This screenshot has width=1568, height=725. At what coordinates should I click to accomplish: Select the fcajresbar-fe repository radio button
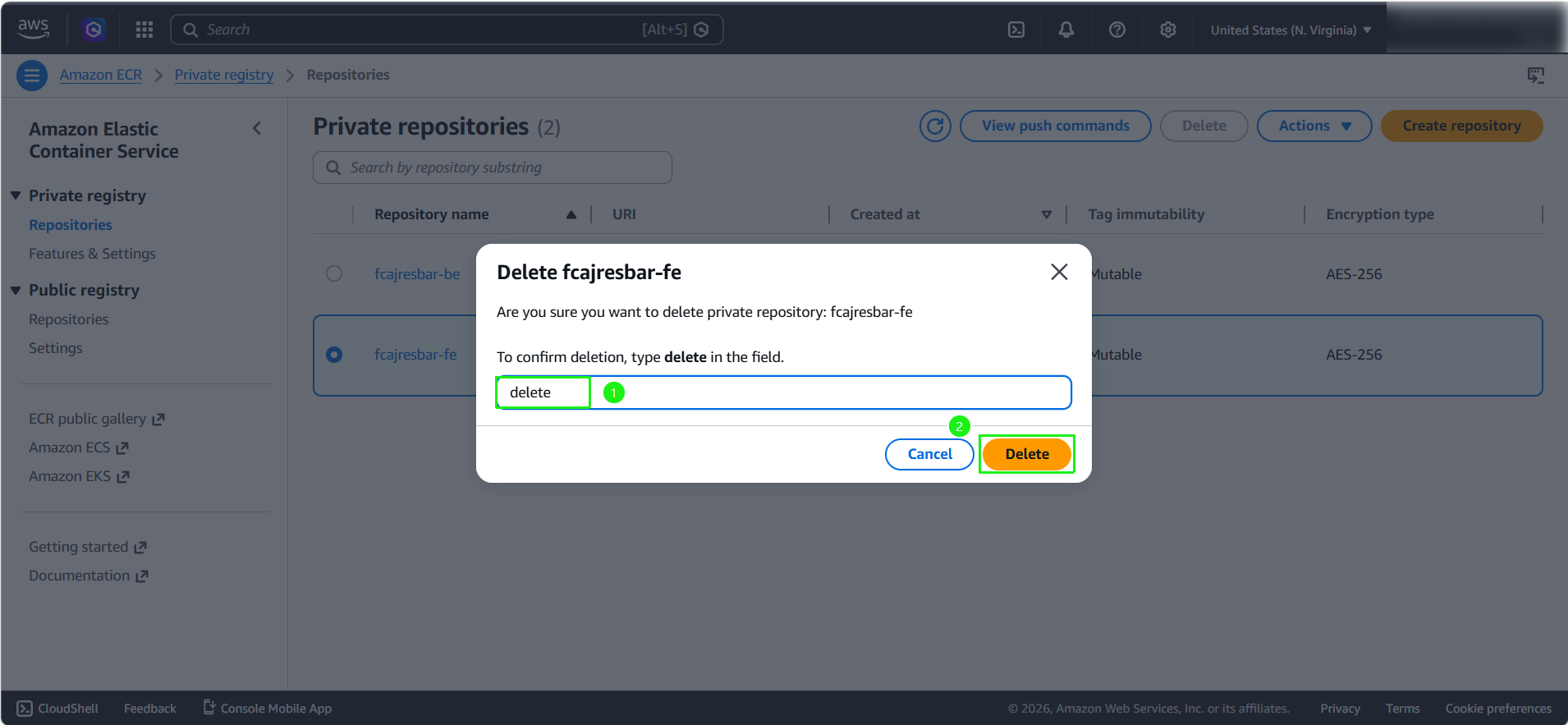pyautogui.click(x=334, y=355)
